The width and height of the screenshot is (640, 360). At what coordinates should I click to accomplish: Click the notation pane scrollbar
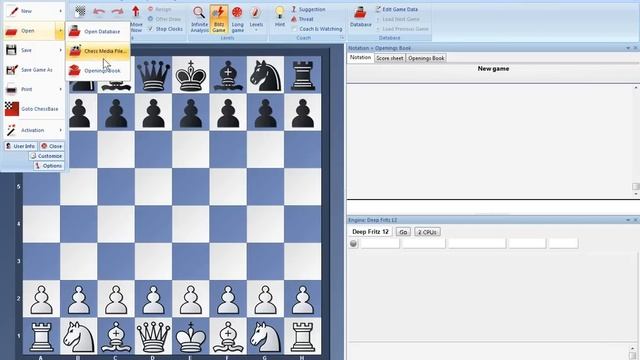[636, 141]
